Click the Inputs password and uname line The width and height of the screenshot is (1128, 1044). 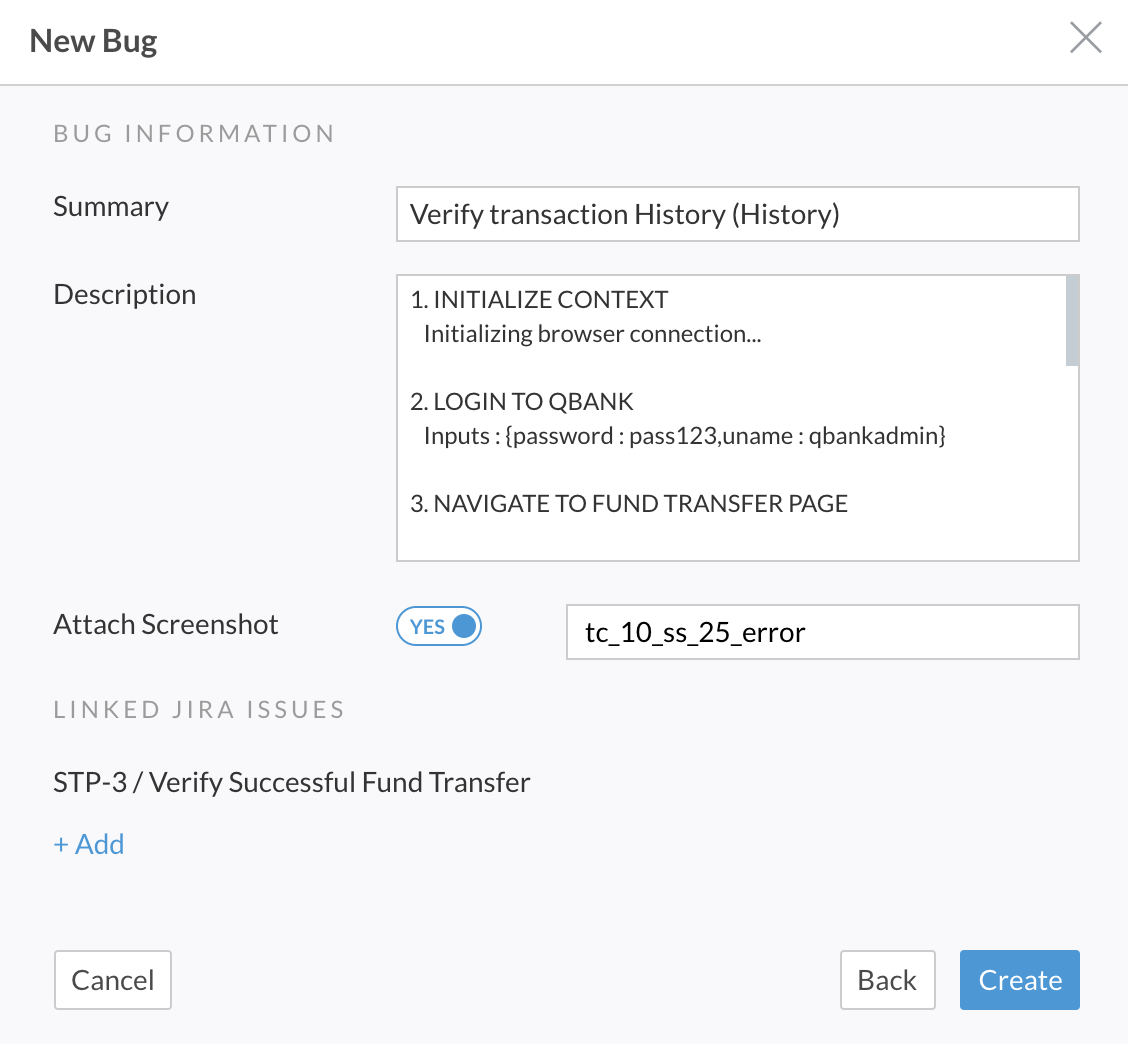coord(684,436)
